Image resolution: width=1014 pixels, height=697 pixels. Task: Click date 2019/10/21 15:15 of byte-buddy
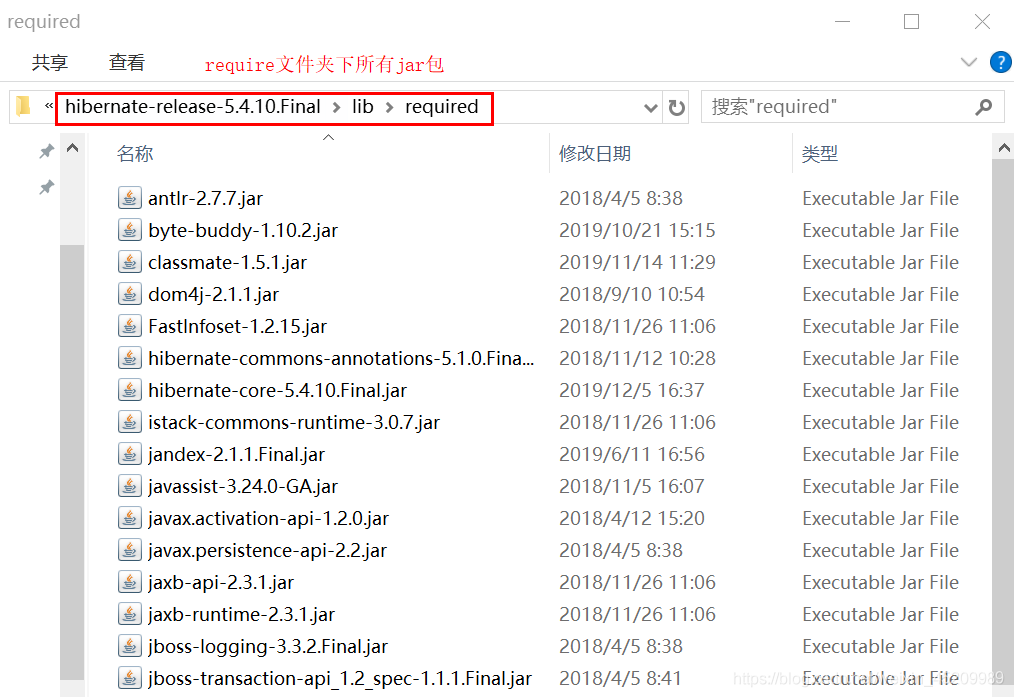tap(637, 230)
